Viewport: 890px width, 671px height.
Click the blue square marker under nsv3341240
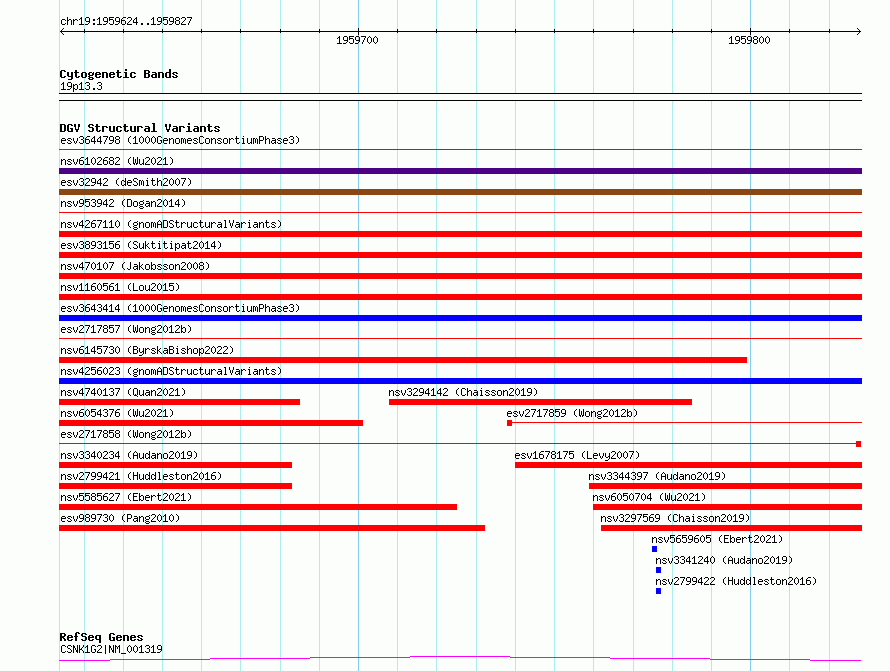(x=658, y=570)
